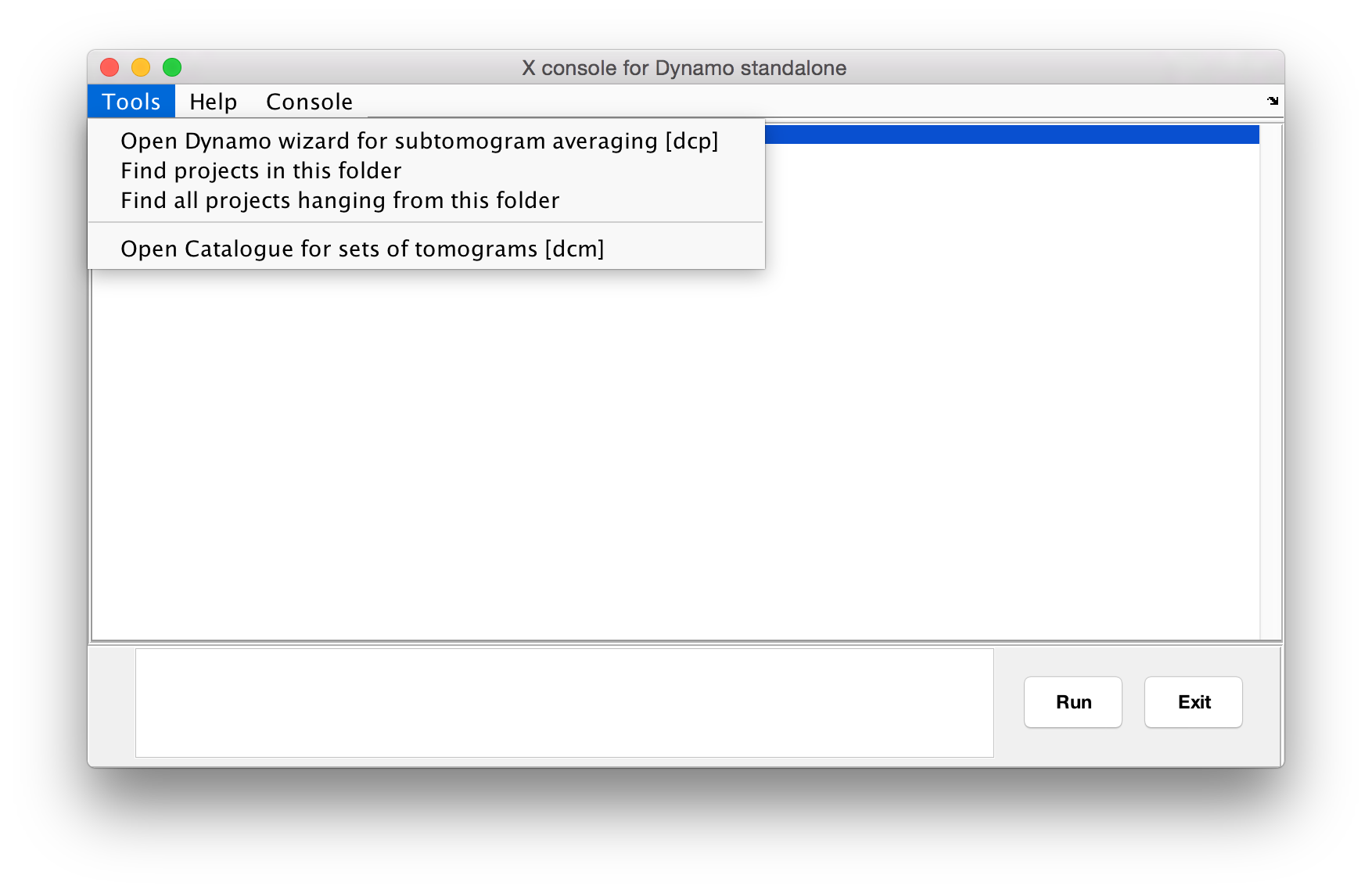Image resolution: width=1372 pixels, height=893 pixels.
Task: Maximize the window with the green button
Action: tap(172, 68)
